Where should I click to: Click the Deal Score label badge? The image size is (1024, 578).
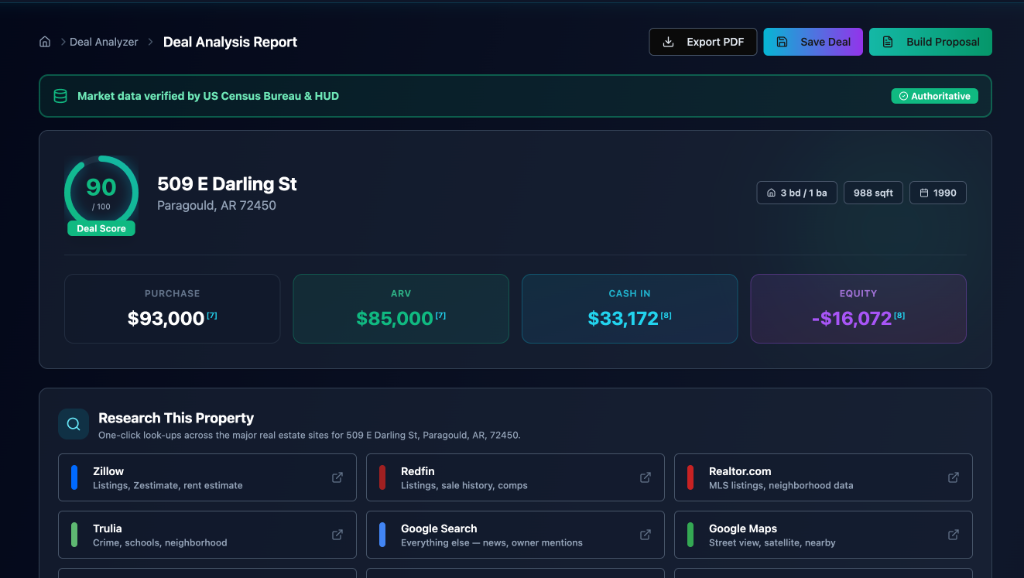coord(101,229)
